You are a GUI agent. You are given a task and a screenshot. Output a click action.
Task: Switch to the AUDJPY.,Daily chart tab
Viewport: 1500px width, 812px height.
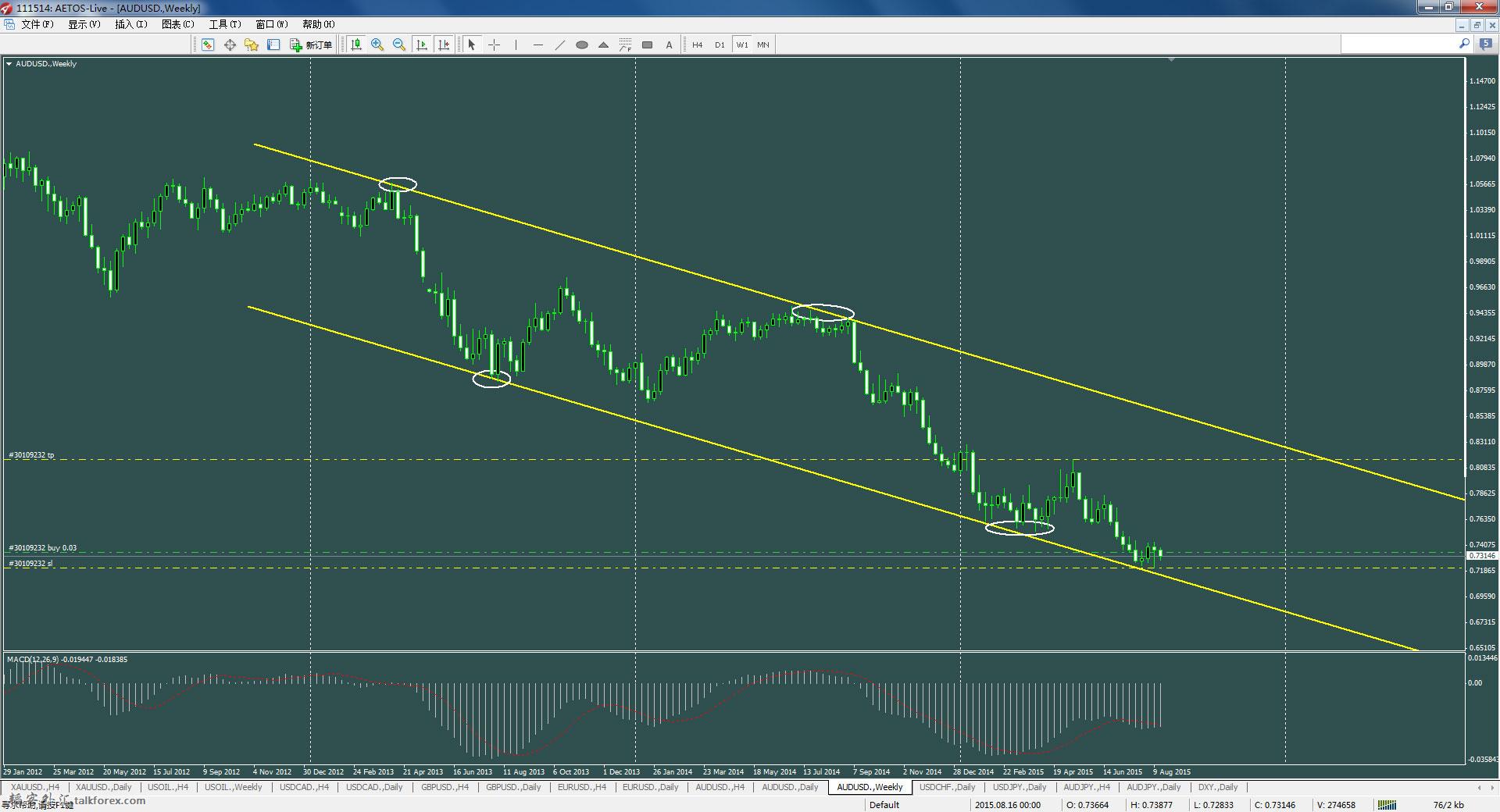1153,787
